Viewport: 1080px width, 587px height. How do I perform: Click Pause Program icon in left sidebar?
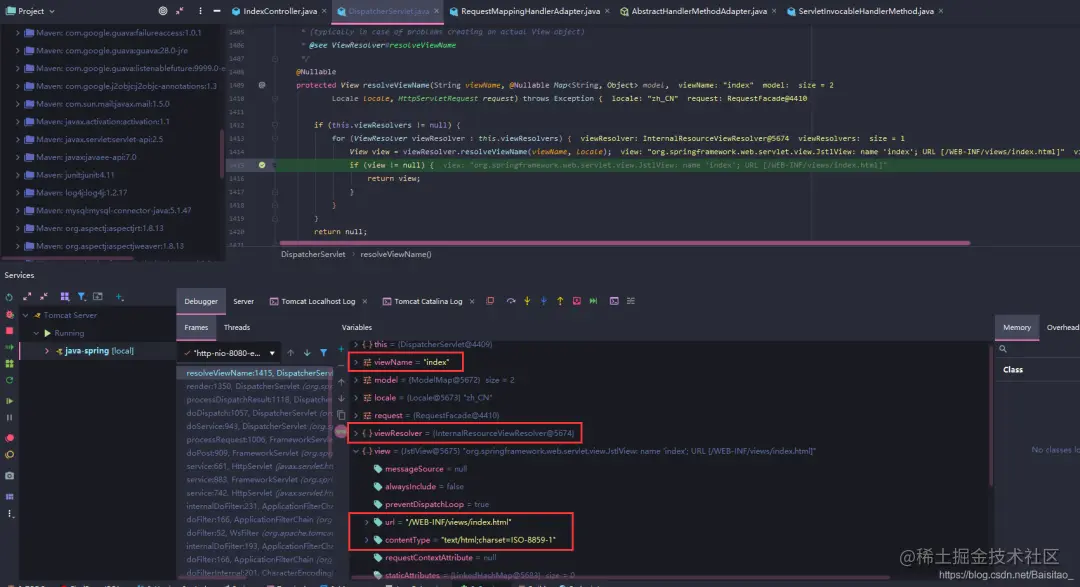click(x=10, y=418)
